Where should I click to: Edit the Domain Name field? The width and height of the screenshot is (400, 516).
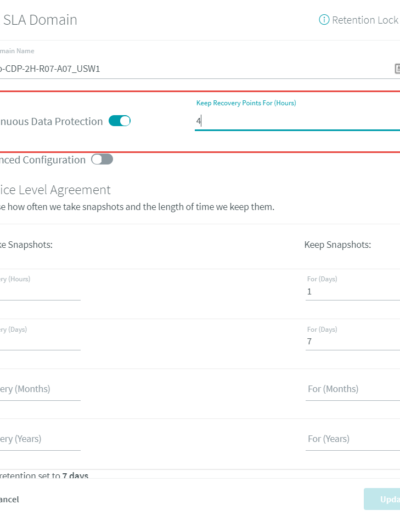tap(197, 69)
